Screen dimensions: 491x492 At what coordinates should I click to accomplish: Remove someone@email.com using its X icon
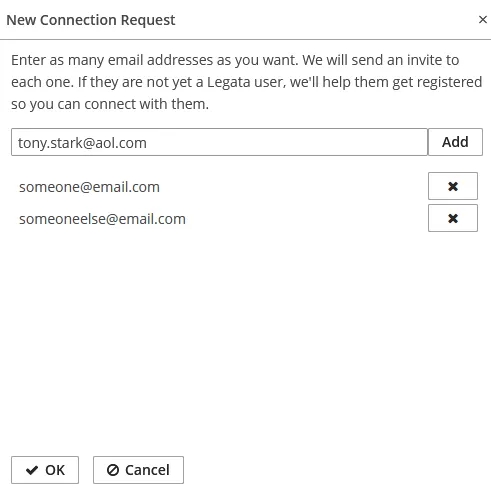pyautogui.click(x=453, y=186)
